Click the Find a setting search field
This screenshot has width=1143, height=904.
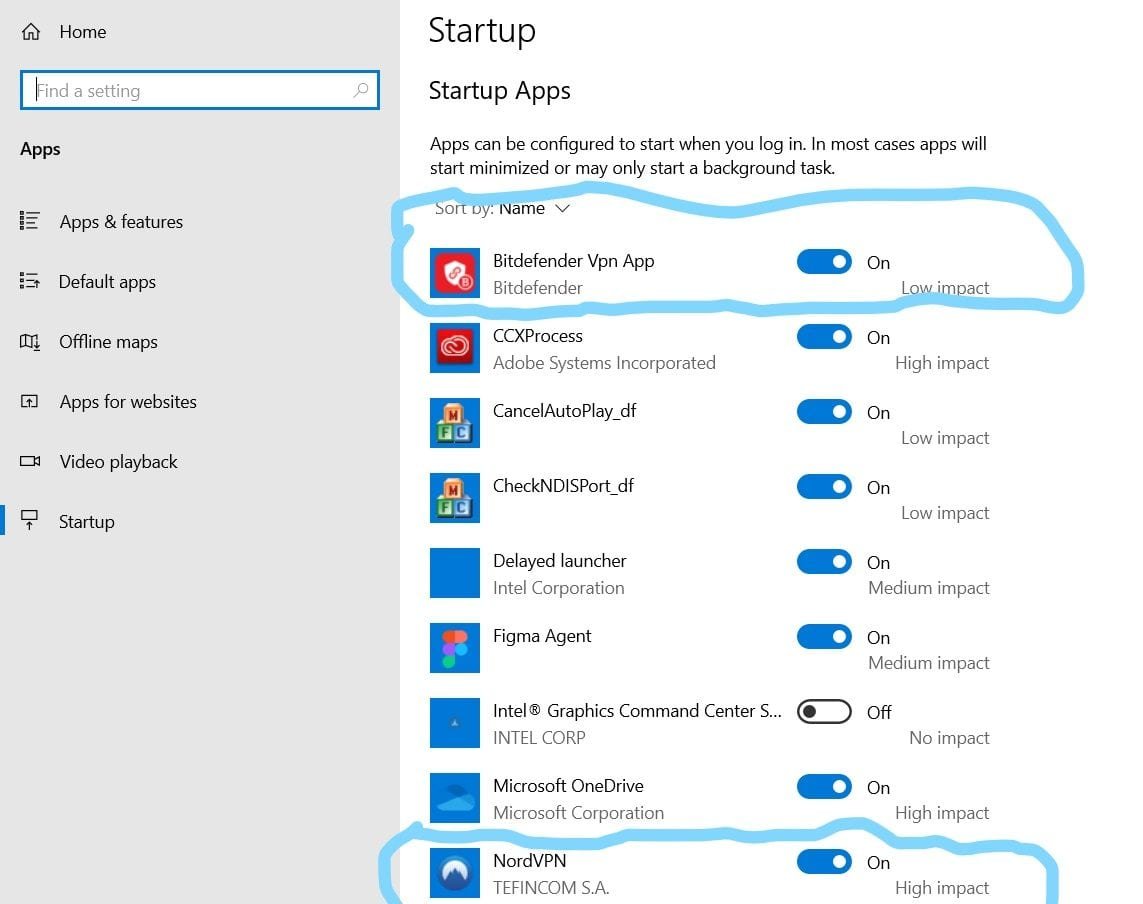[190, 91]
